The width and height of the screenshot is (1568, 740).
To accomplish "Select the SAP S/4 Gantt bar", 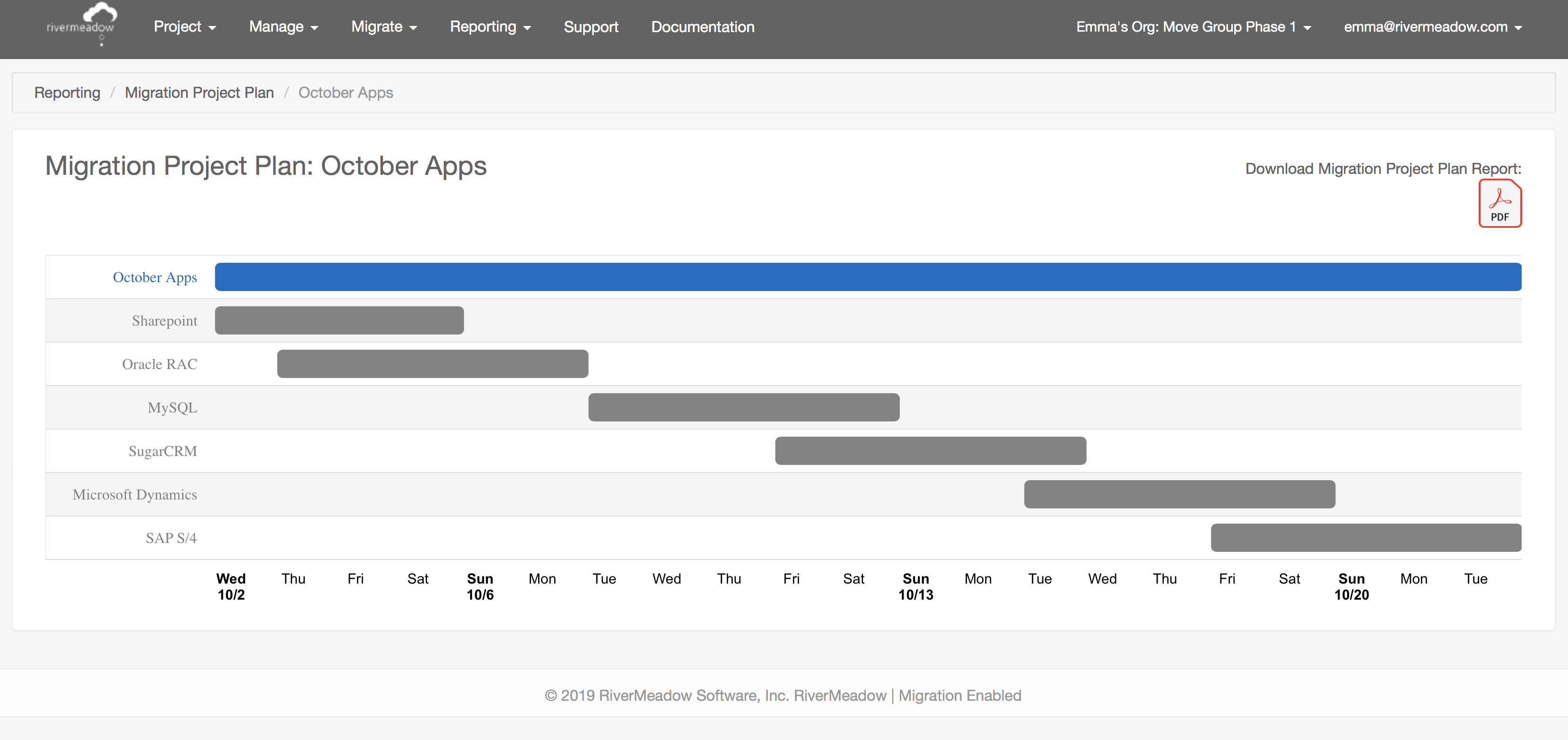I will pyautogui.click(x=1366, y=538).
